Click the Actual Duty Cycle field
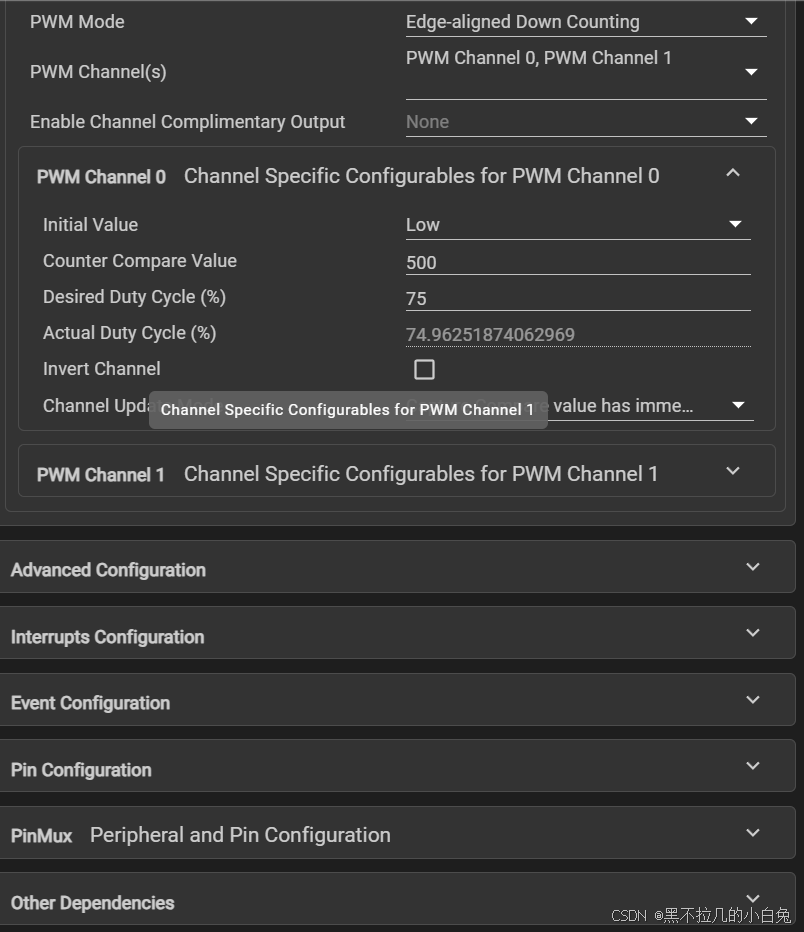Viewport: 804px width, 932px height. pos(578,332)
